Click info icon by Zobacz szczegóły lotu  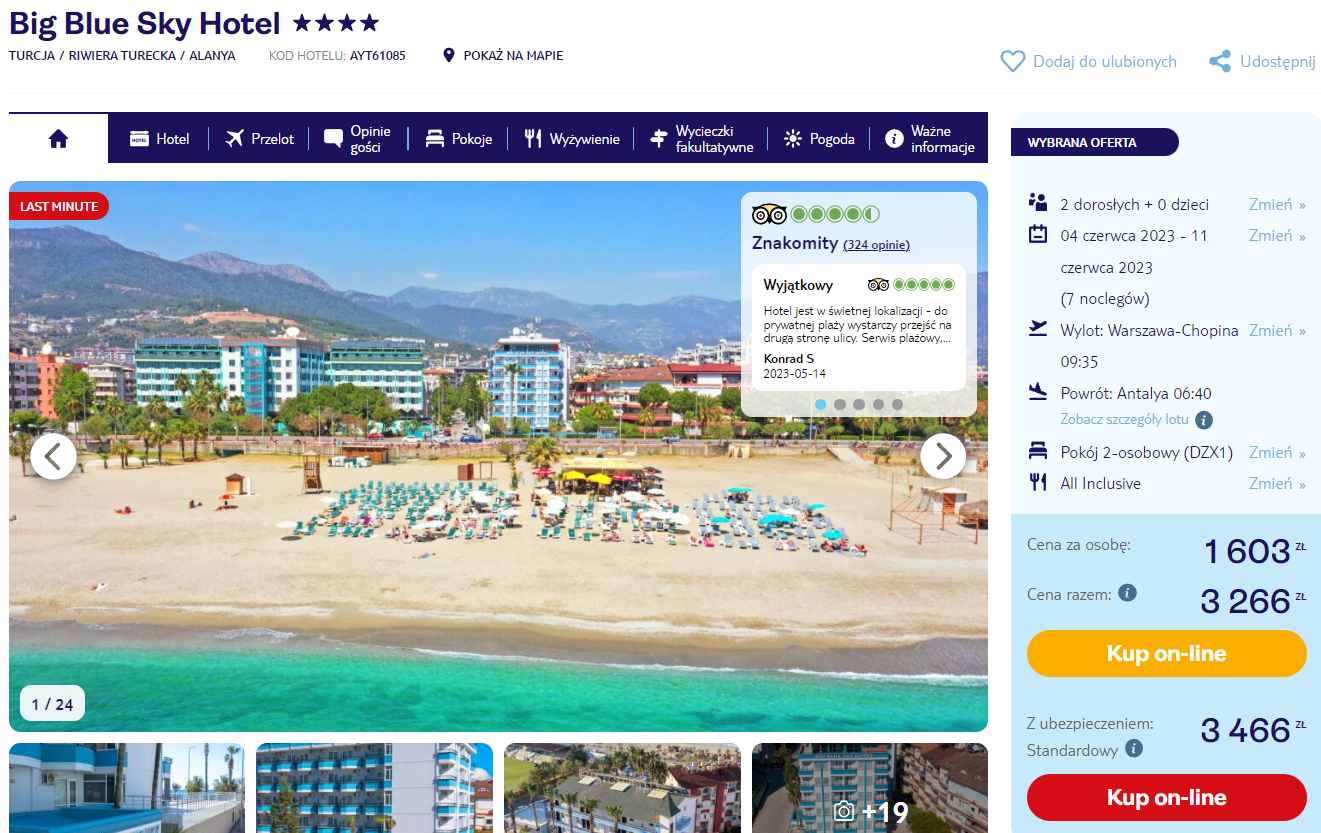pos(1204,420)
